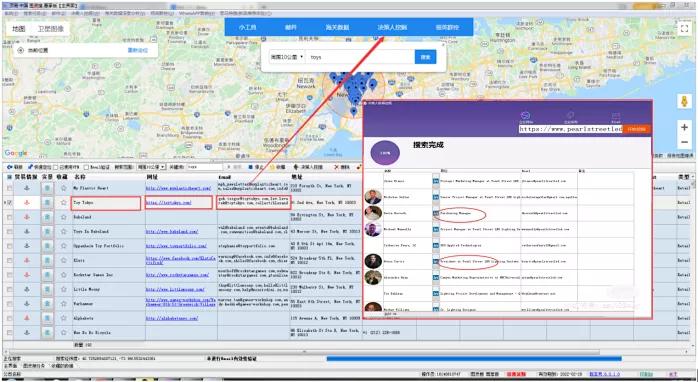Click avatar in Purchasing Manager row
Image resolution: width=698 pixels, height=382 pixels.
coord(373,213)
